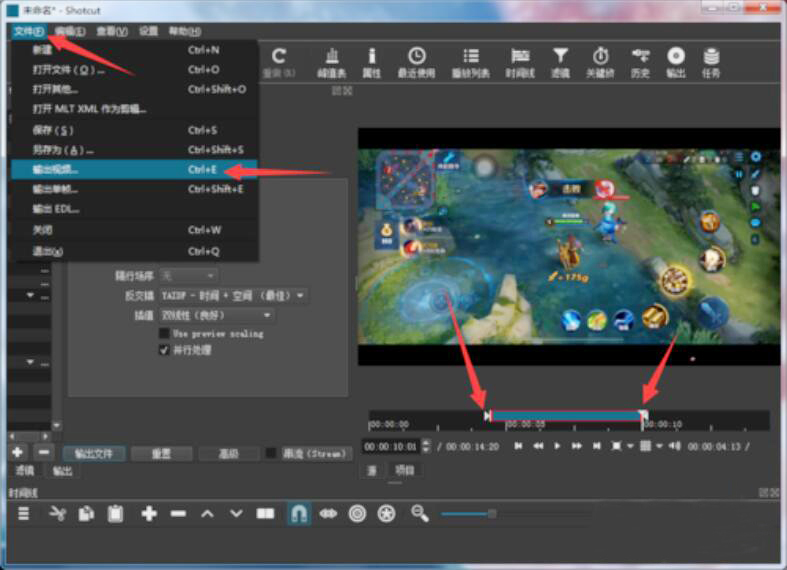Open the player grid options dropdown arrow

point(658,446)
